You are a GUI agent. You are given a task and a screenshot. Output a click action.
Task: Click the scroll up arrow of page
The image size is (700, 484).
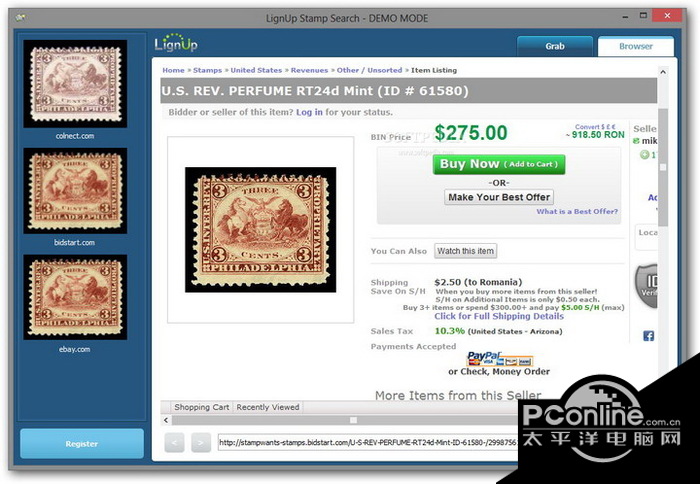point(663,72)
